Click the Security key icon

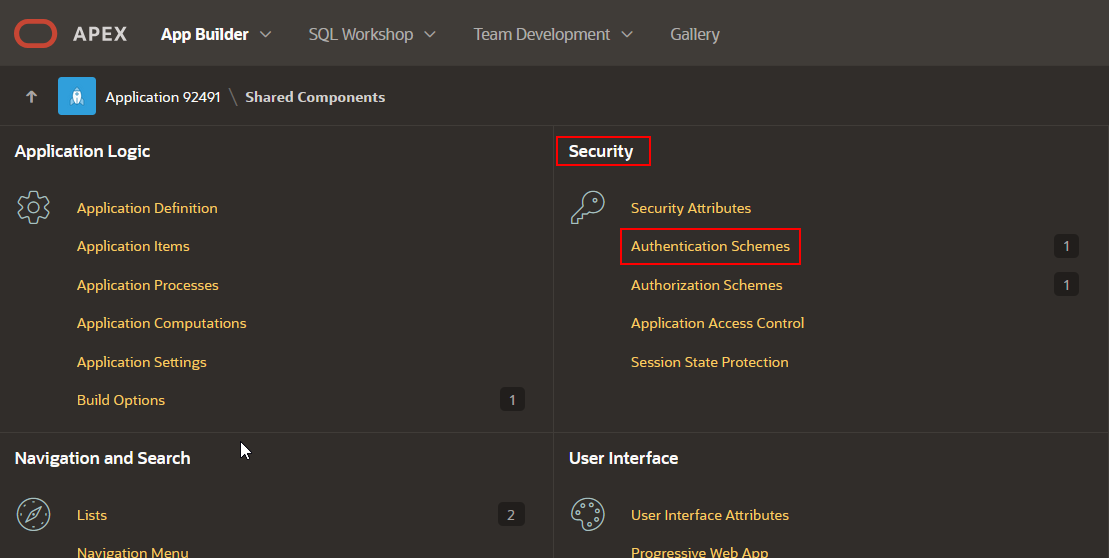(588, 208)
